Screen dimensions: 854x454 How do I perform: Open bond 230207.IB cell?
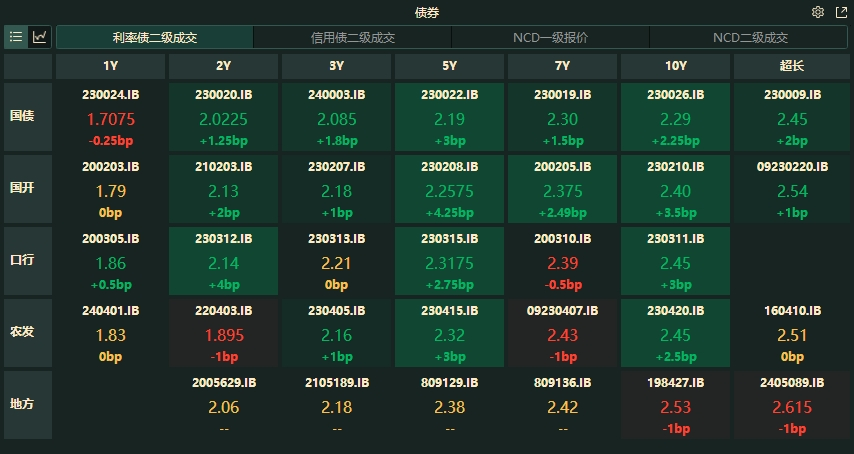pyautogui.click(x=337, y=188)
